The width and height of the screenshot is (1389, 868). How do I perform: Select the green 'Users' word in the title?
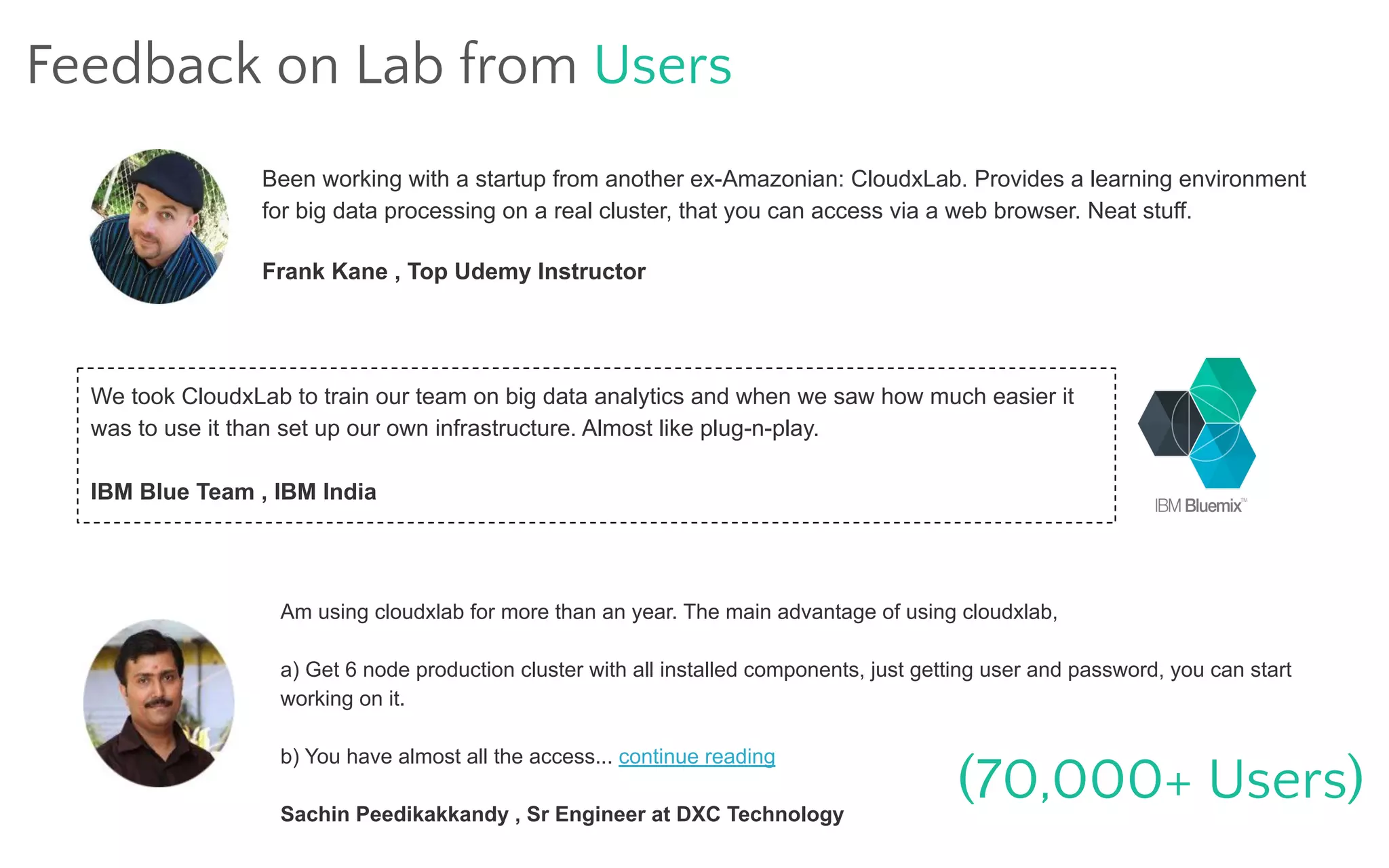point(663,65)
